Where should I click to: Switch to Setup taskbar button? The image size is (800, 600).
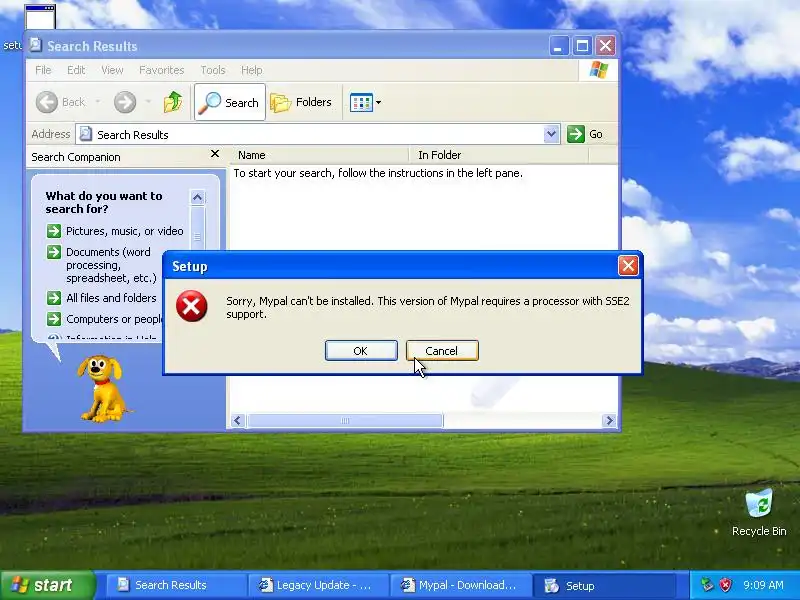603,585
